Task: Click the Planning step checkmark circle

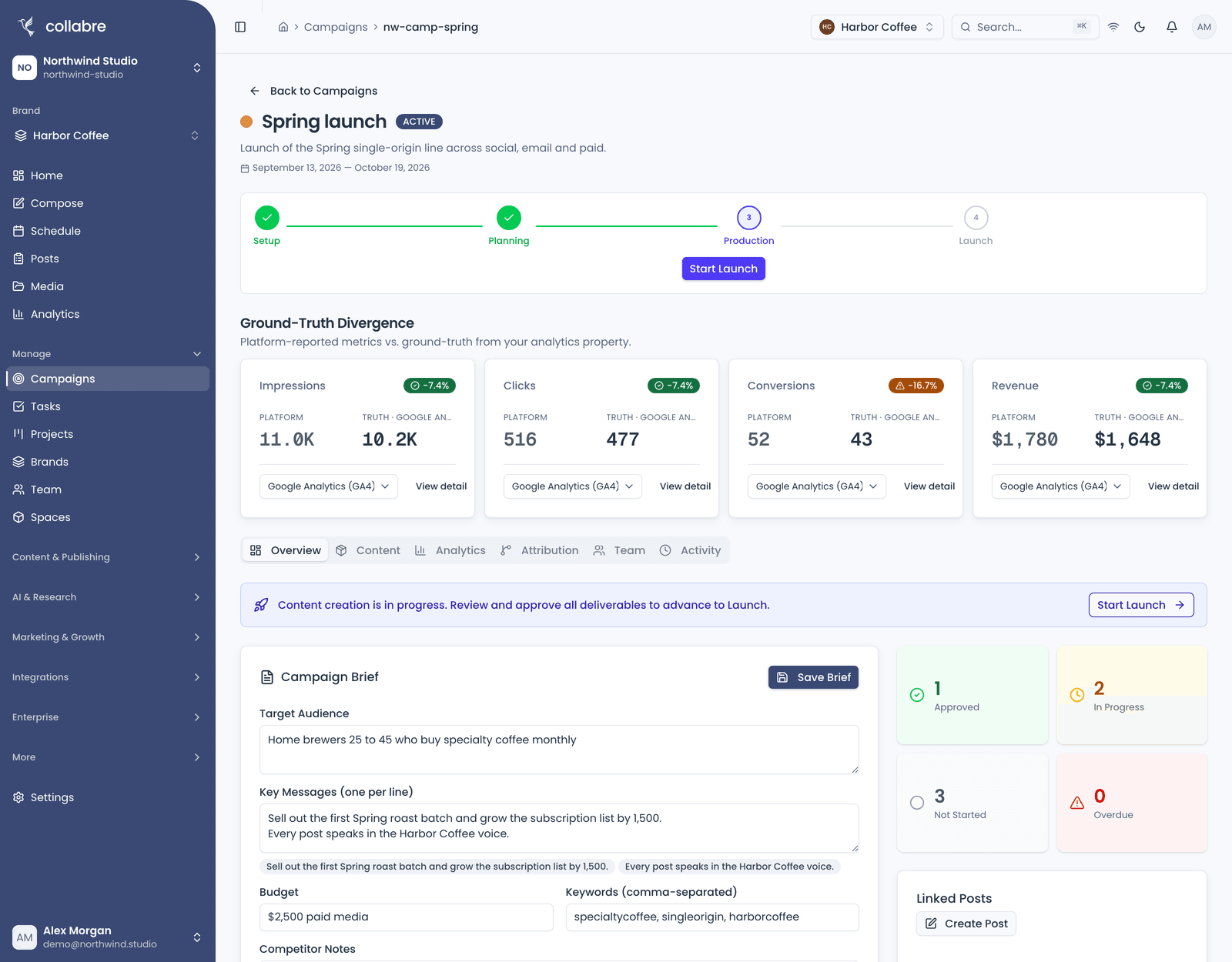Action: tap(509, 218)
